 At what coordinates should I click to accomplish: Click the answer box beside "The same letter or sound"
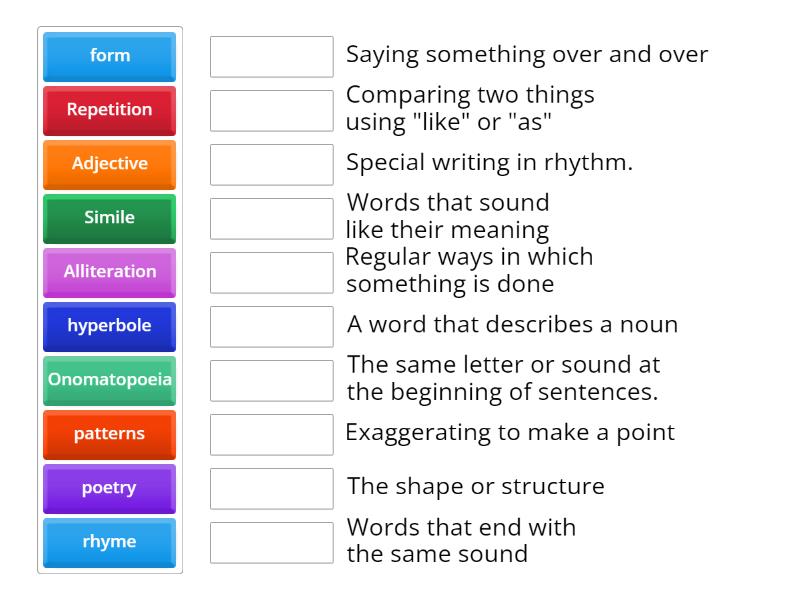pyautogui.click(x=271, y=380)
